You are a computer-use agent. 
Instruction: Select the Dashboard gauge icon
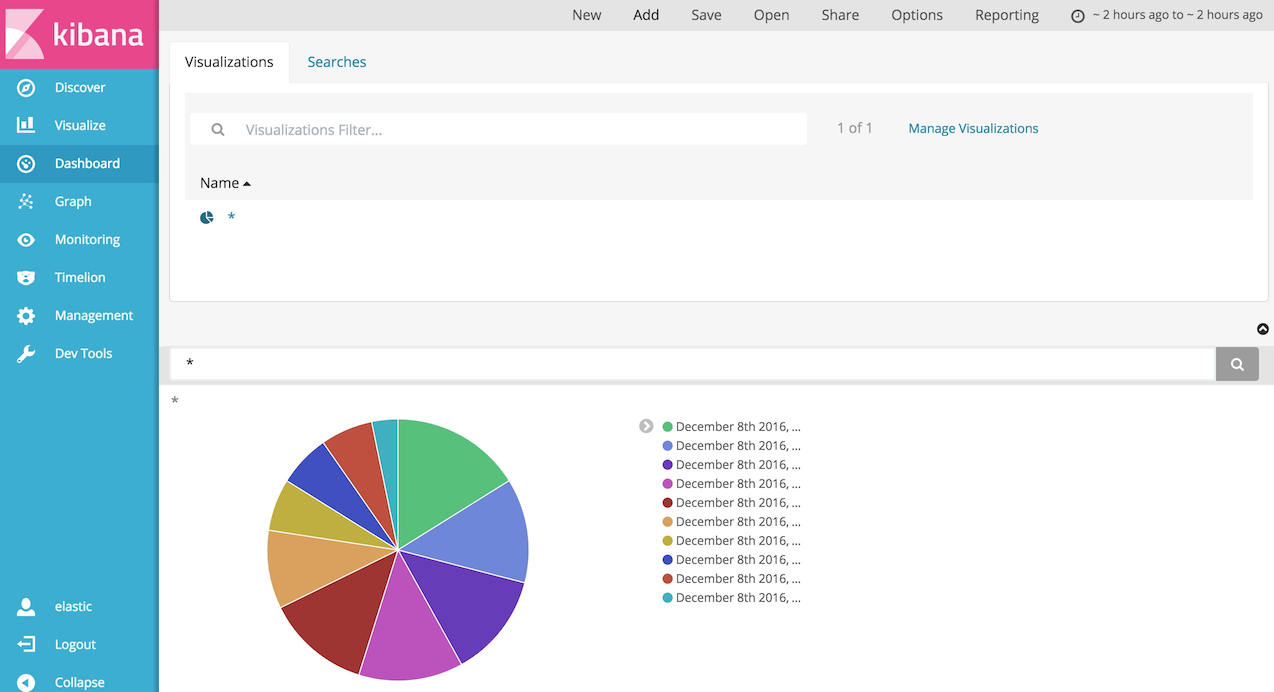[26, 163]
